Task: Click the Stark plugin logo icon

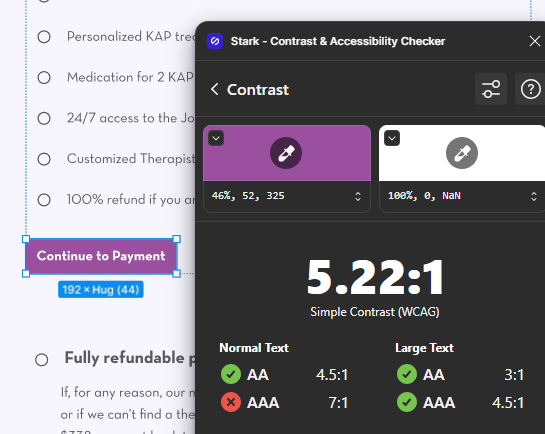Action: 215,41
